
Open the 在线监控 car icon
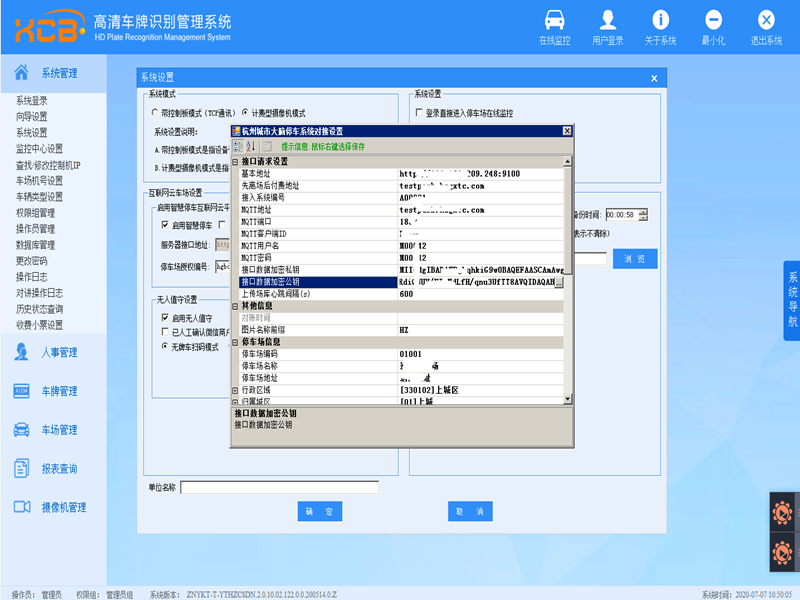pyautogui.click(x=554, y=26)
